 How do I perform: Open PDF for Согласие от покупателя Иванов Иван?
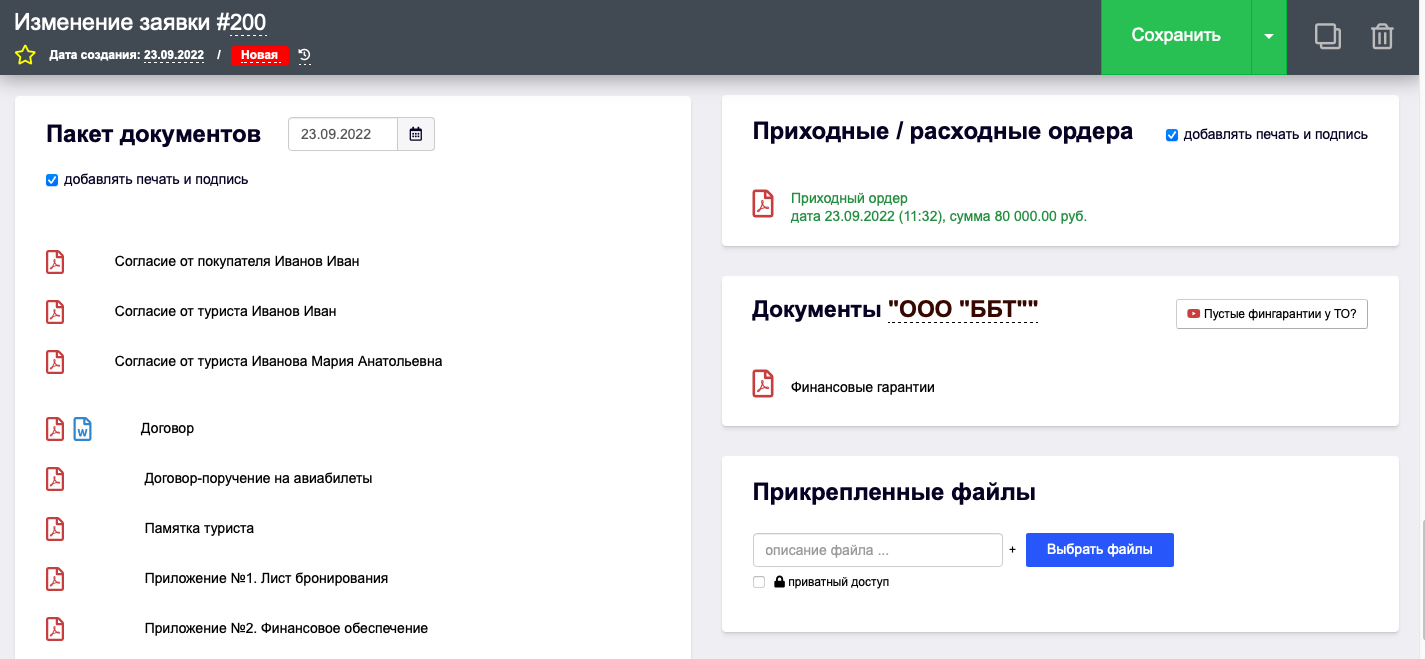click(x=55, y=261)
